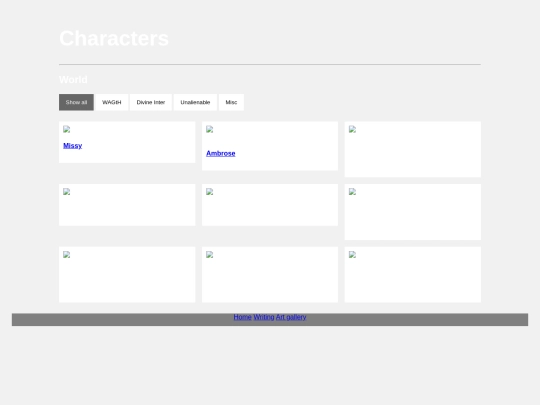
Task: Open the Writing footer link
Action: click(264, 317)
